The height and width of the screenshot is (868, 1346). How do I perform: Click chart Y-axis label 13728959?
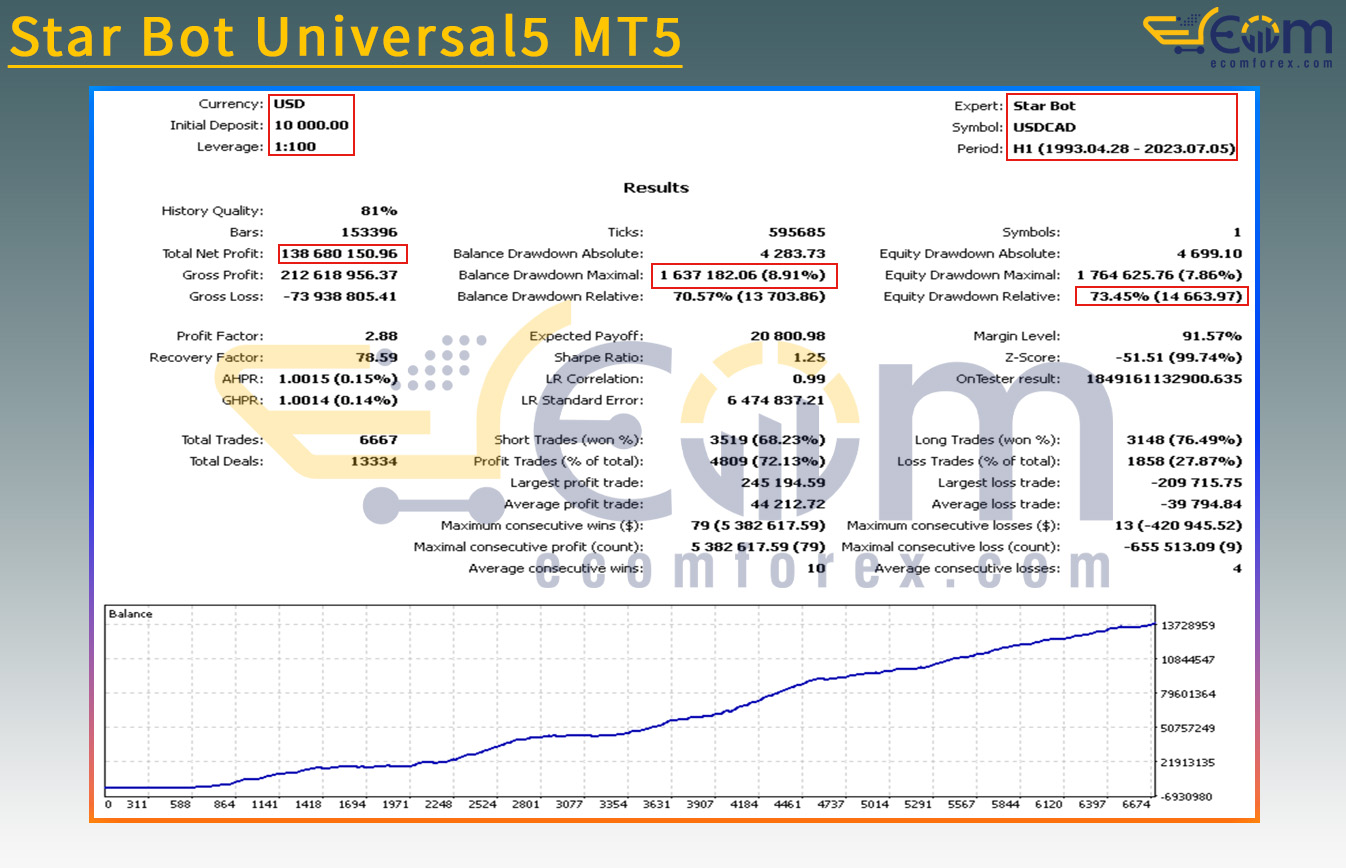tap(1190, 625)
